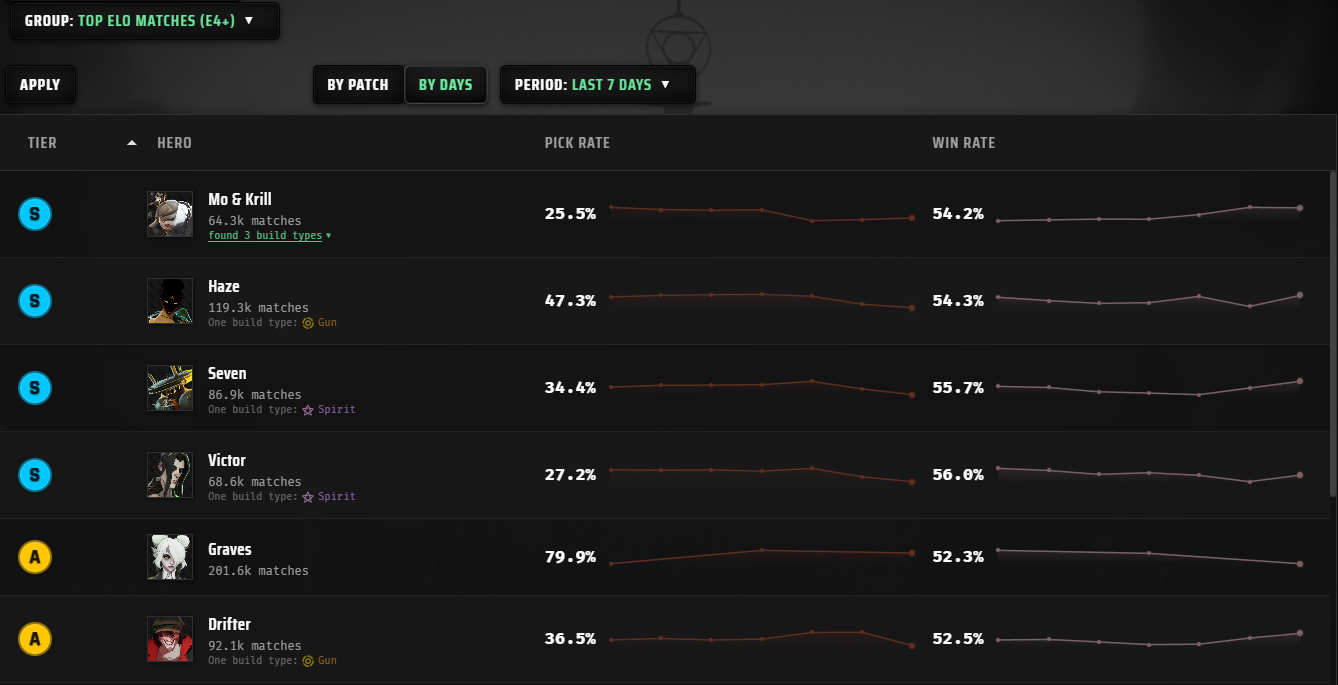Screen dimensions: 1338x685
Task: Click the S tier badge for Seven
Action: tap(35, 387)
